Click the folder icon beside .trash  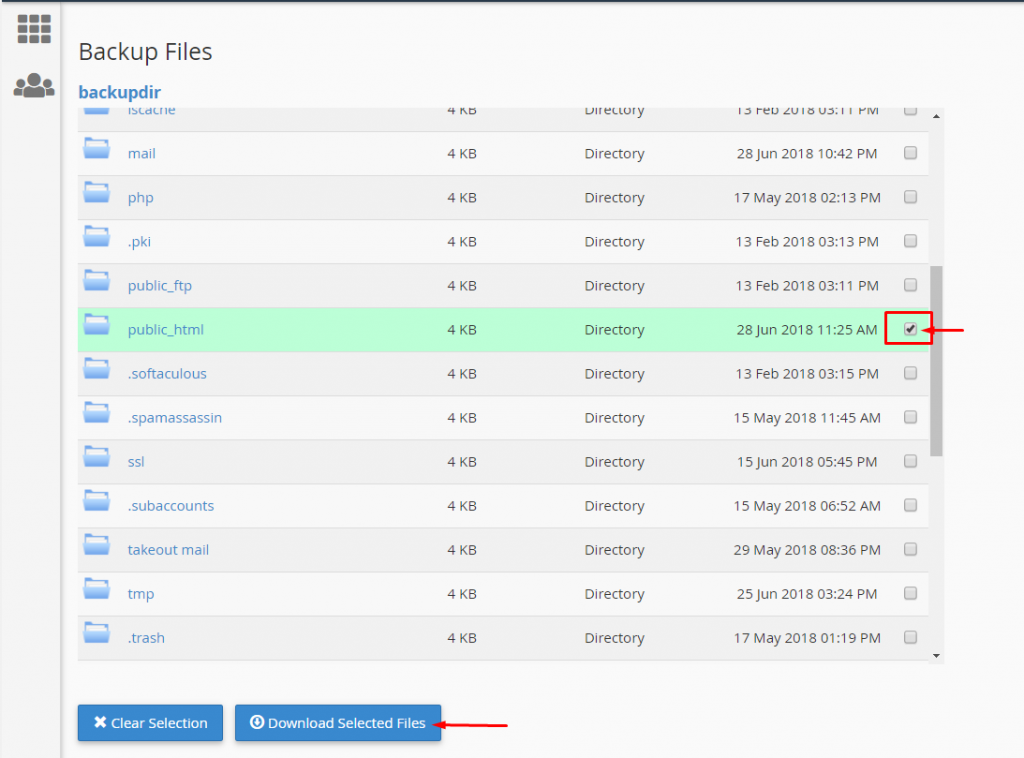pos(96,634)
